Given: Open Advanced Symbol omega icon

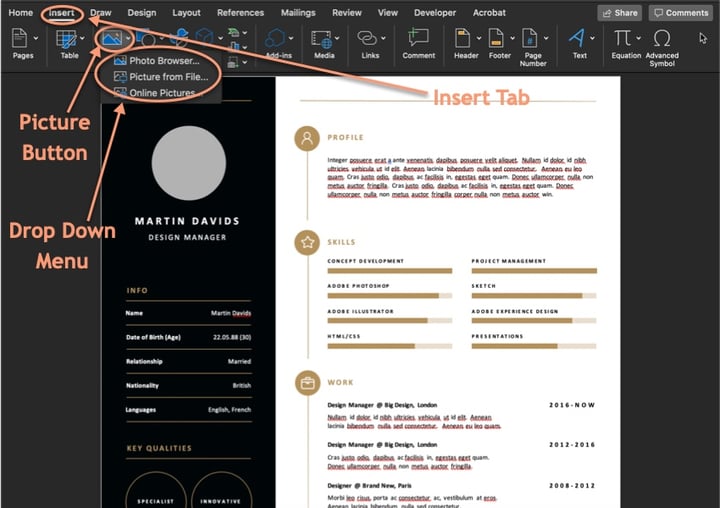Looking at the screenshot, I should pos(662,39).
